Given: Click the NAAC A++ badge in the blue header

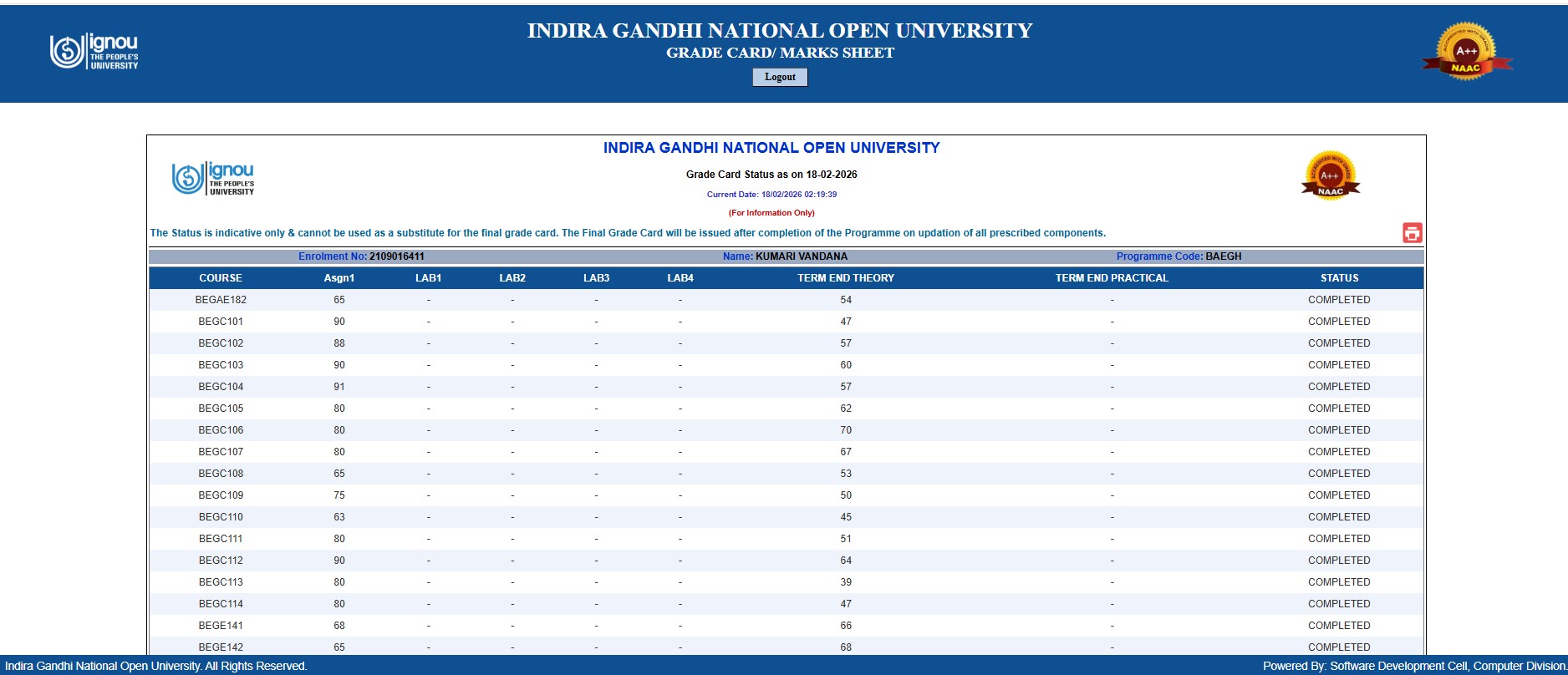Looking at the screenshot, I should [1467, 52].
